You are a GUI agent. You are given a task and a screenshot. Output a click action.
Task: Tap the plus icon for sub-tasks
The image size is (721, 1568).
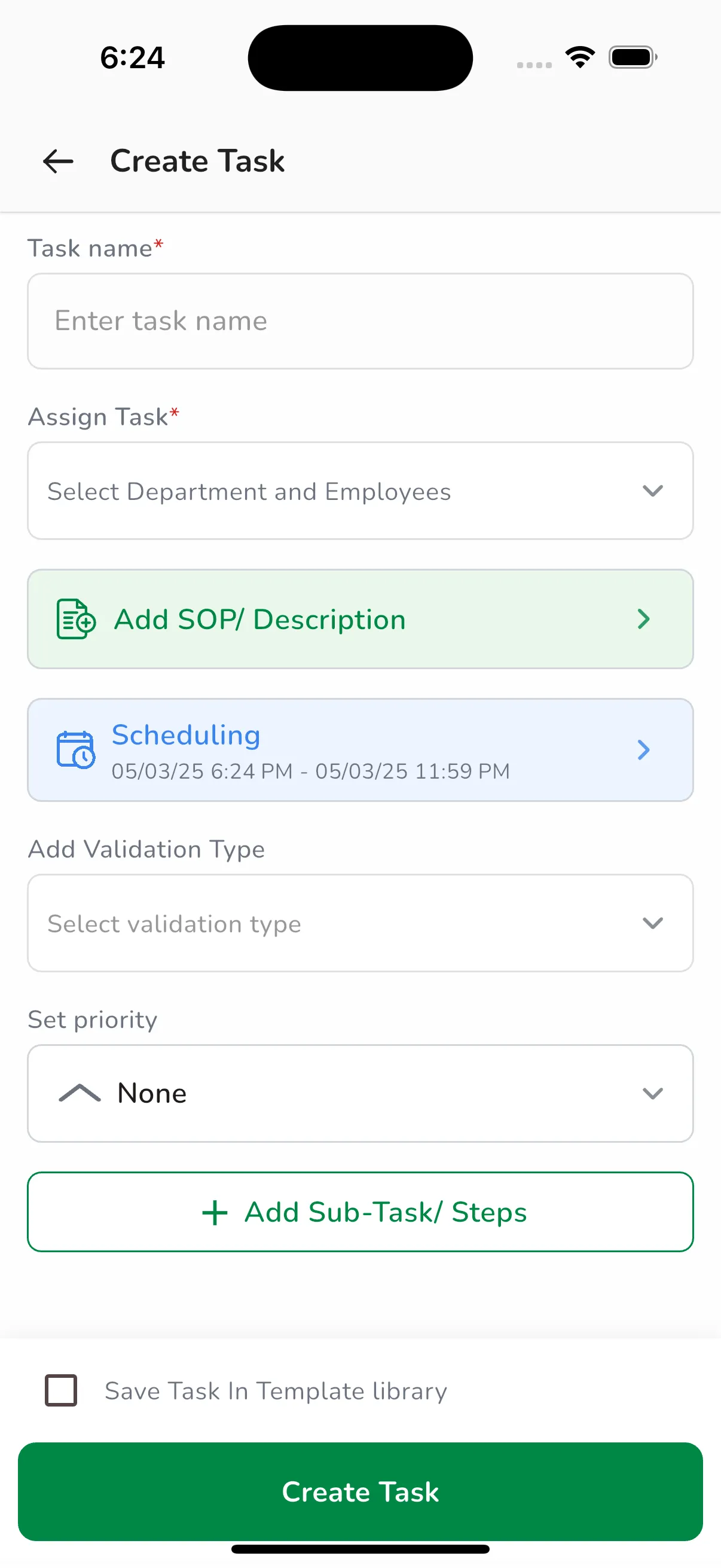[x=215, y=1213]
